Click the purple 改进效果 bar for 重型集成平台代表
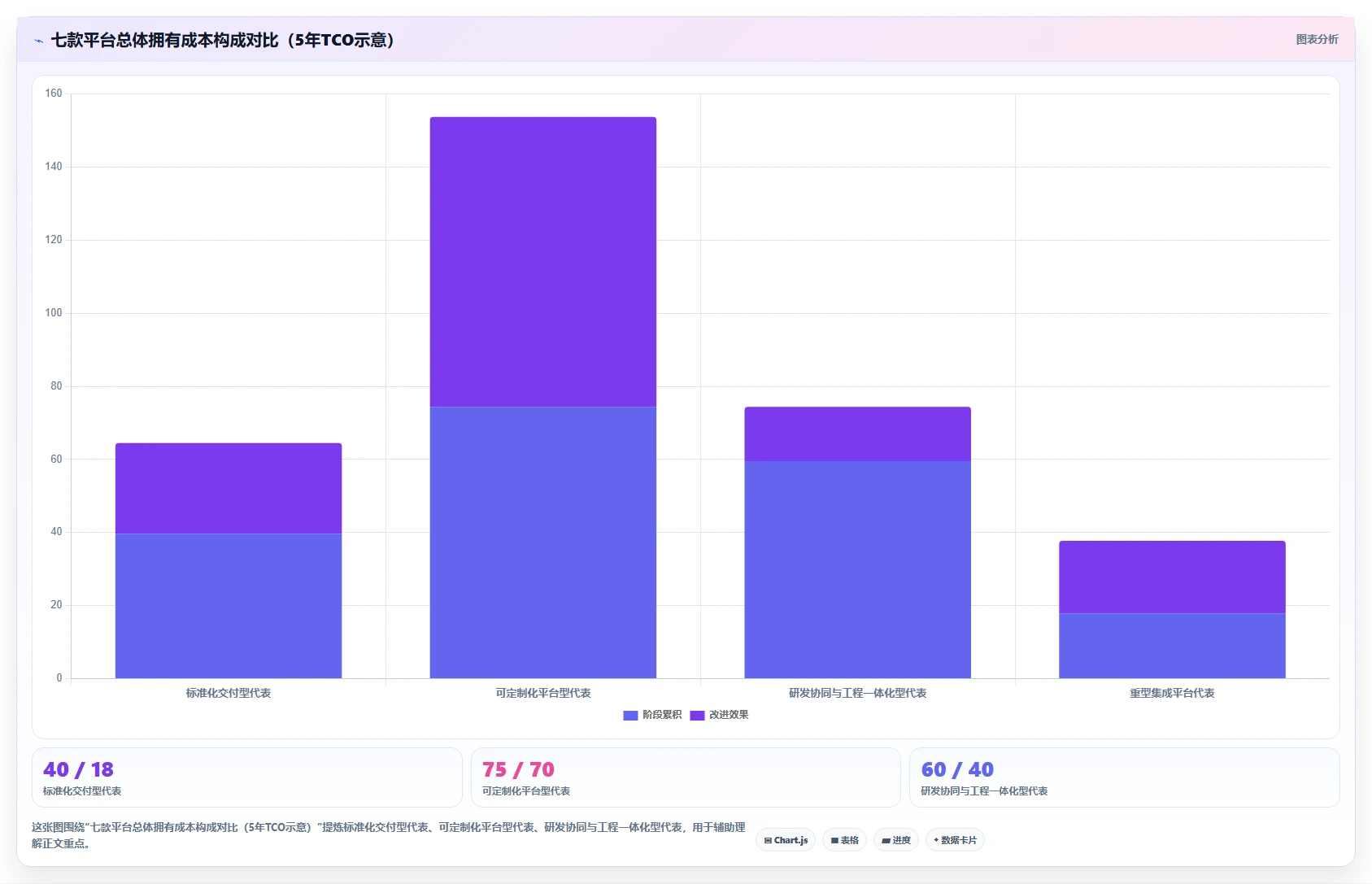The height and width of the screenshot is (884, 1372). (1172, 577)
